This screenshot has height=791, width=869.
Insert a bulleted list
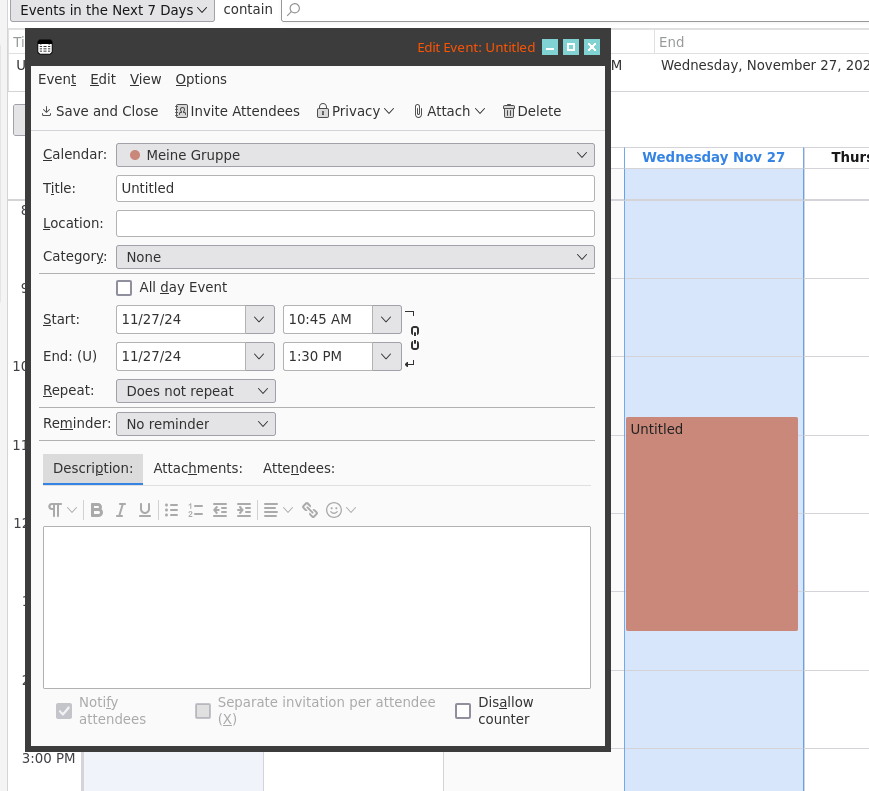[171, 510]
